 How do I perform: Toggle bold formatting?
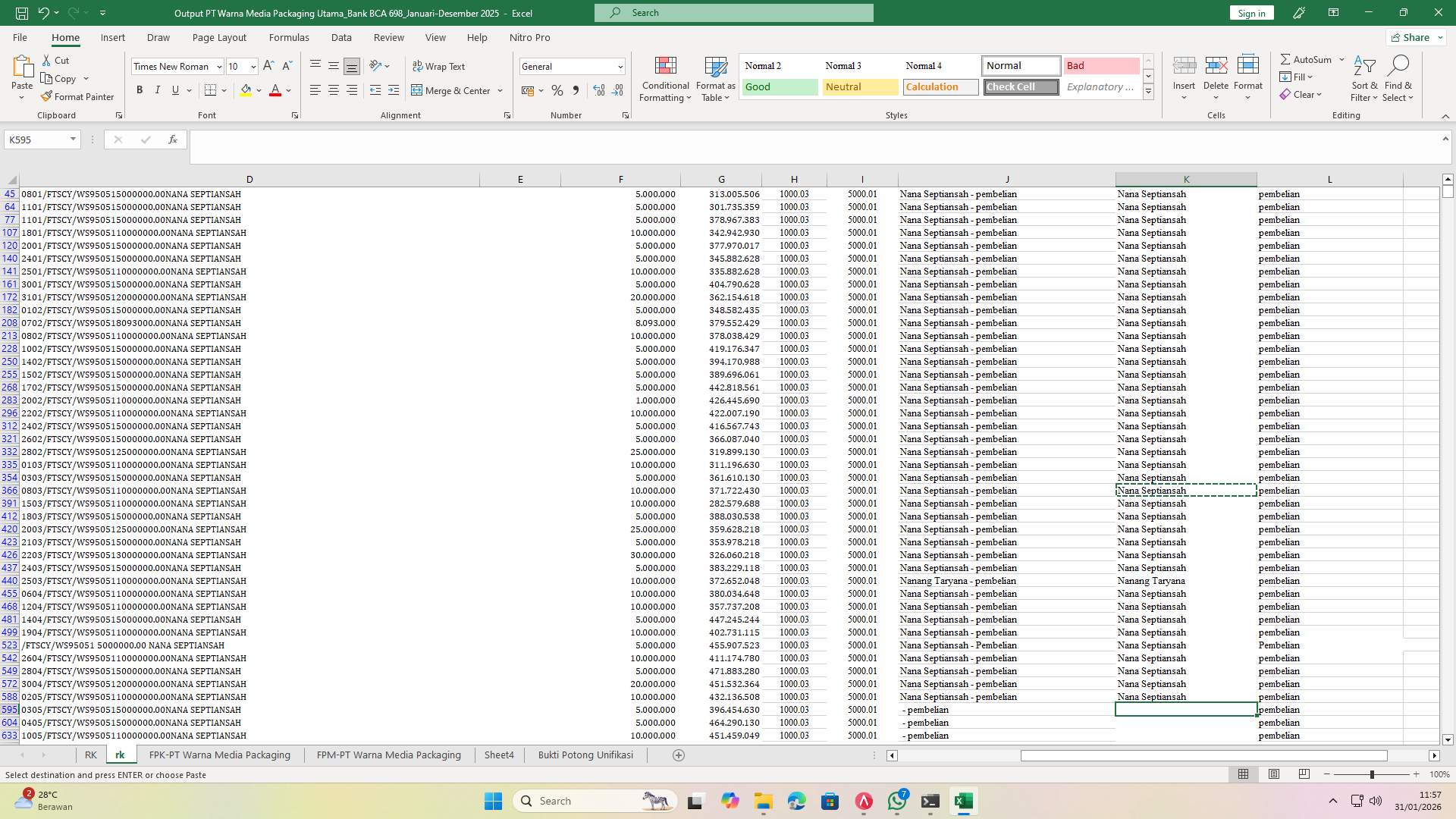pos(140,89)
